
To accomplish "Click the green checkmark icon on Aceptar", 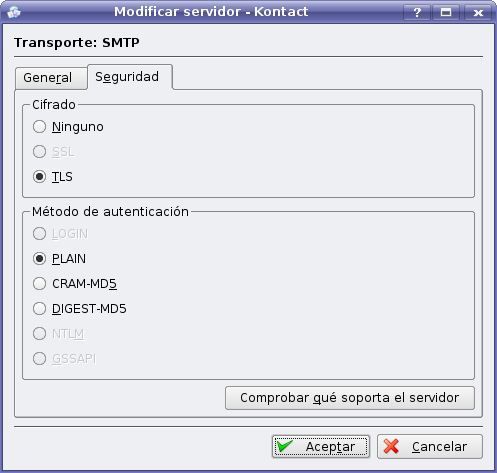I will coord(285,446).
